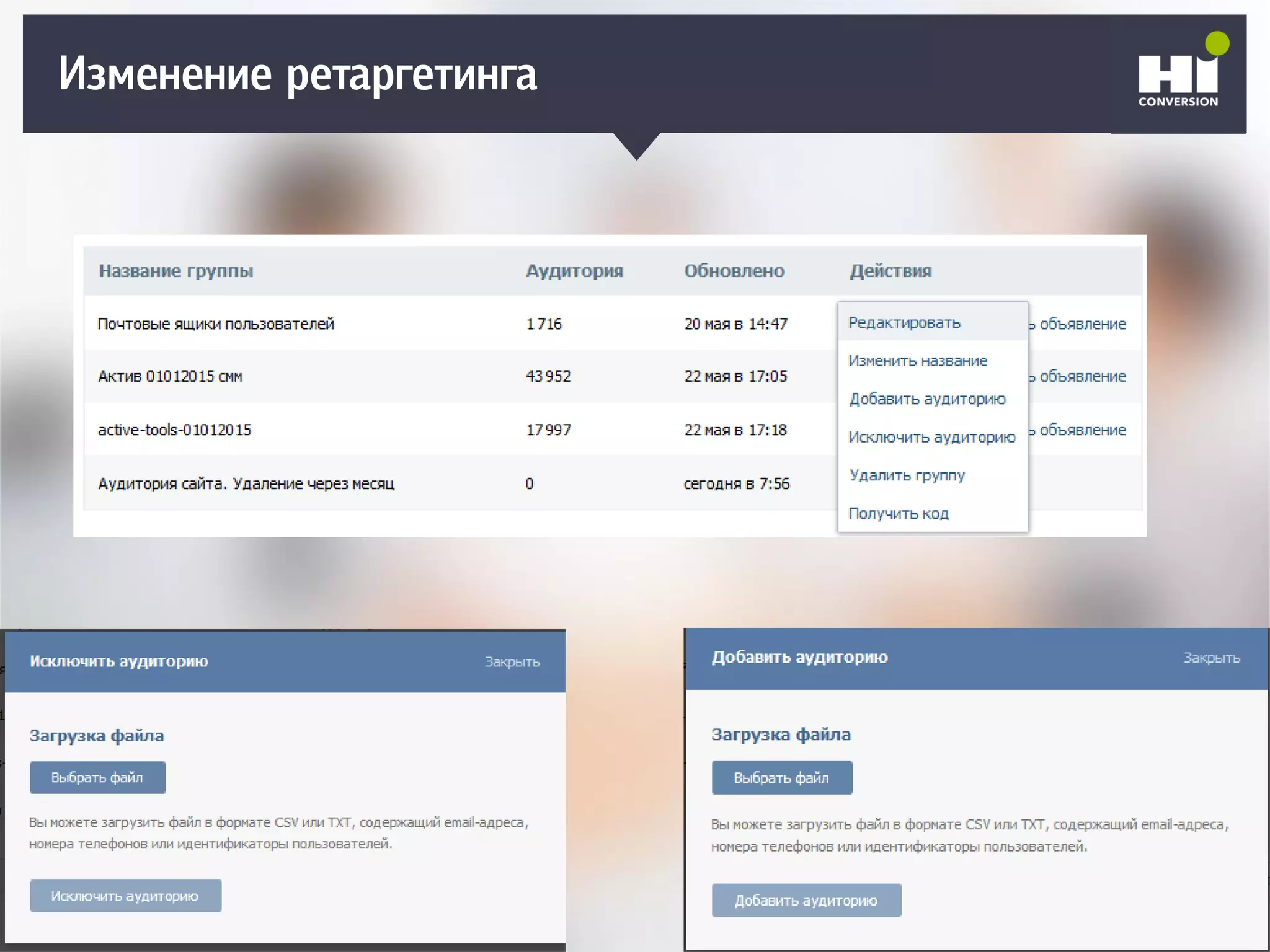Choose Удалить группу menu item

(907, 475)
